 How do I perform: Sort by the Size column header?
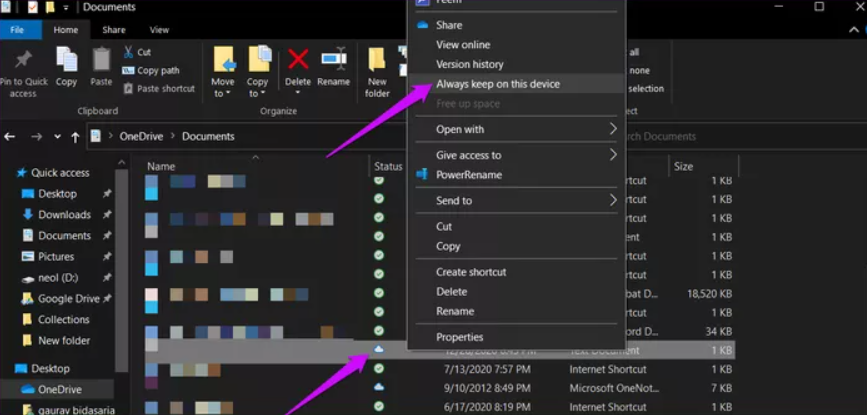pos(683,166)
